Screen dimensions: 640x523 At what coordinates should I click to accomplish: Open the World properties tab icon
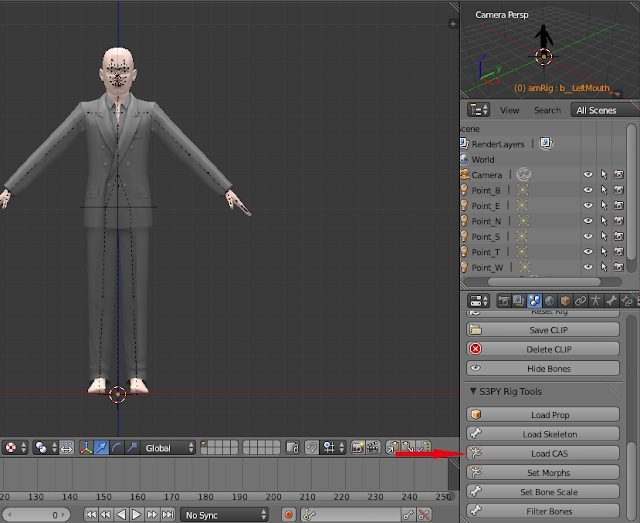pyautogui.click(x=549, y=300)
